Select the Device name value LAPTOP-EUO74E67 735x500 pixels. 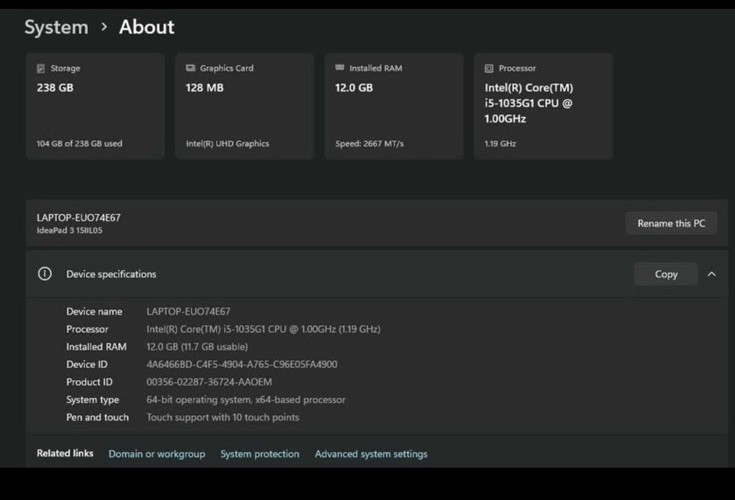(188, 311)
